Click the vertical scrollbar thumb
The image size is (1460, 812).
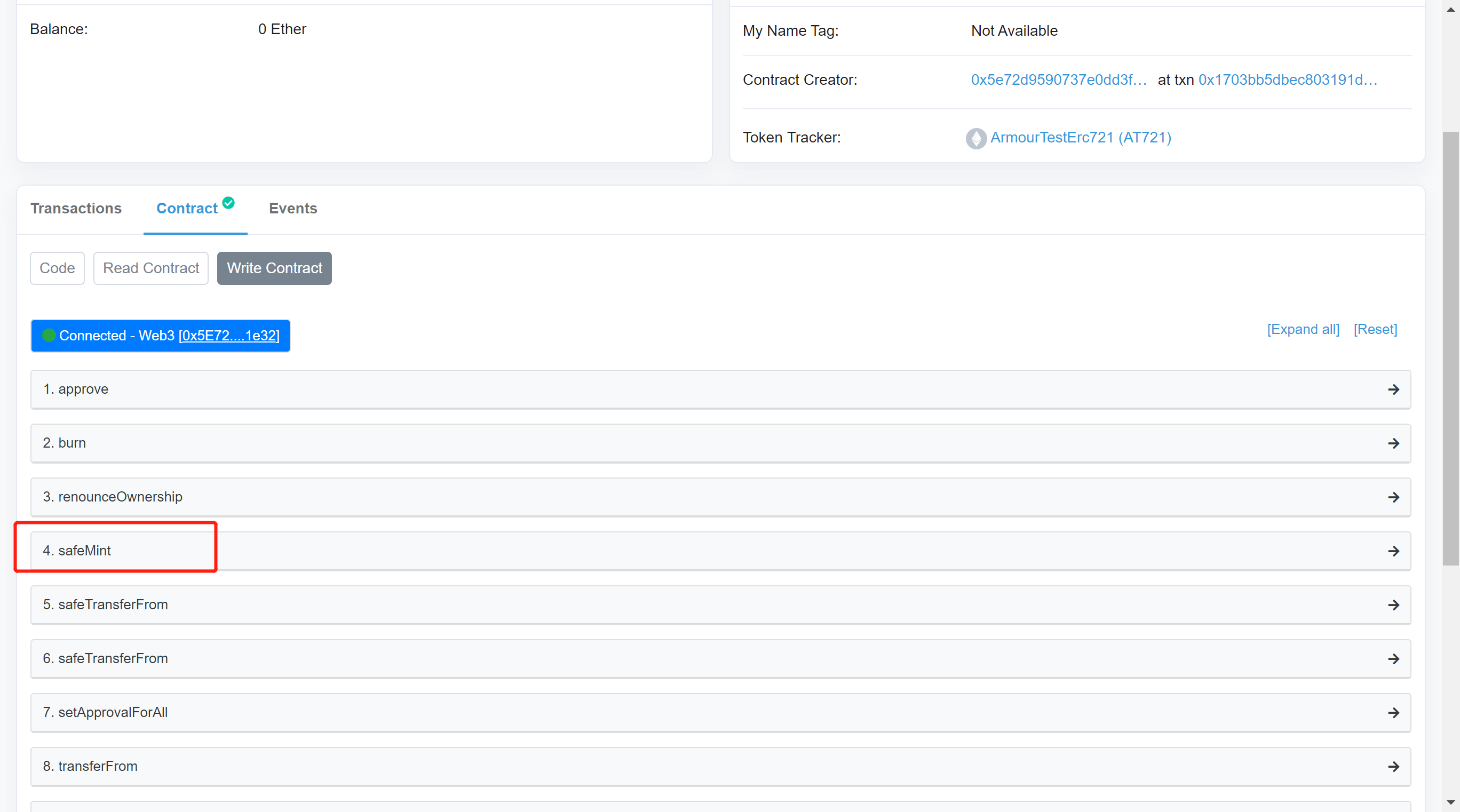(x=1450, y=348)
